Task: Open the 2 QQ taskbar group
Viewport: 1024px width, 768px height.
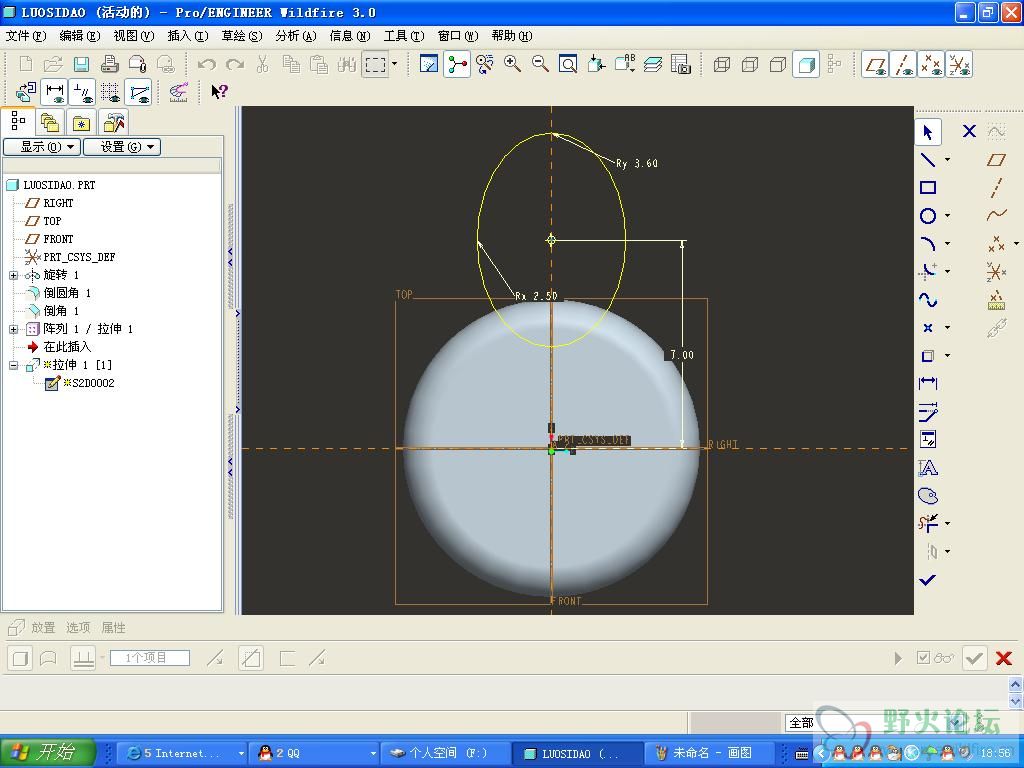Action: [316, 753]
